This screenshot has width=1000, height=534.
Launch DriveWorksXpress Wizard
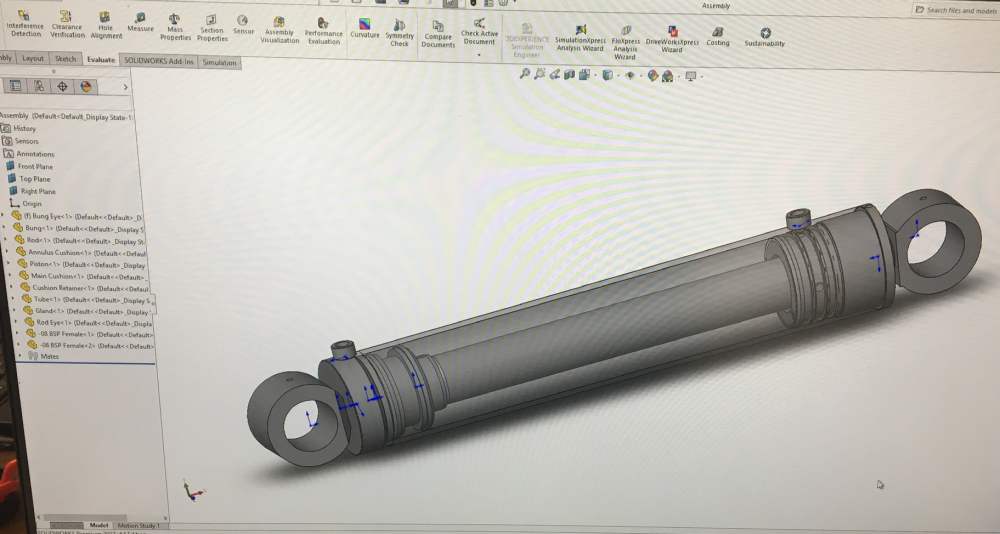tap(672, 40)
